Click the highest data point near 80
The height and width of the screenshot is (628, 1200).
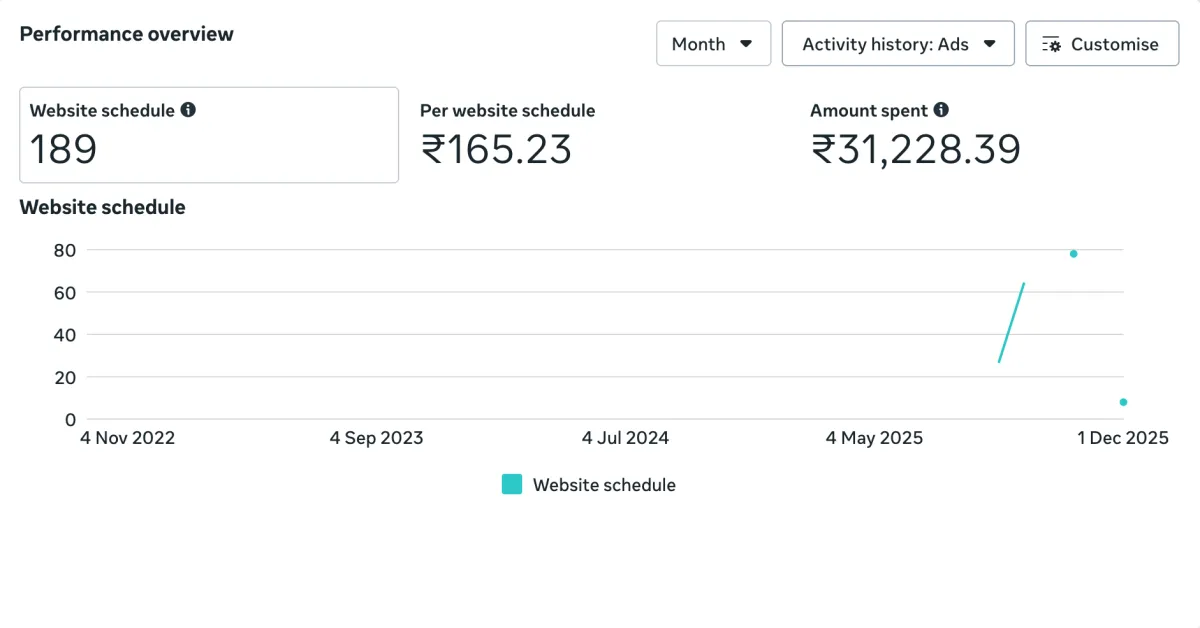point(1073,254)
